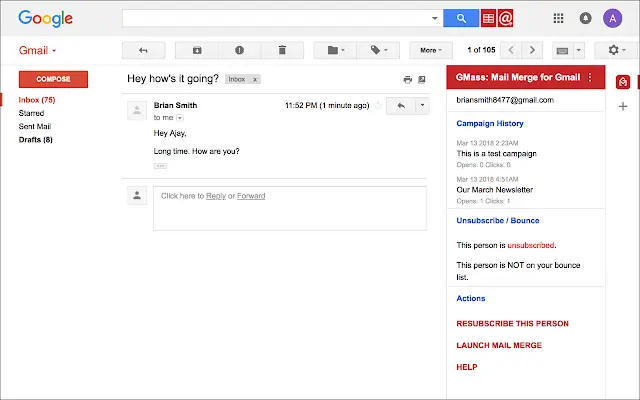Click the Reply link in reply box
This screenshot has width=640, height=400.
coord(216,196)
